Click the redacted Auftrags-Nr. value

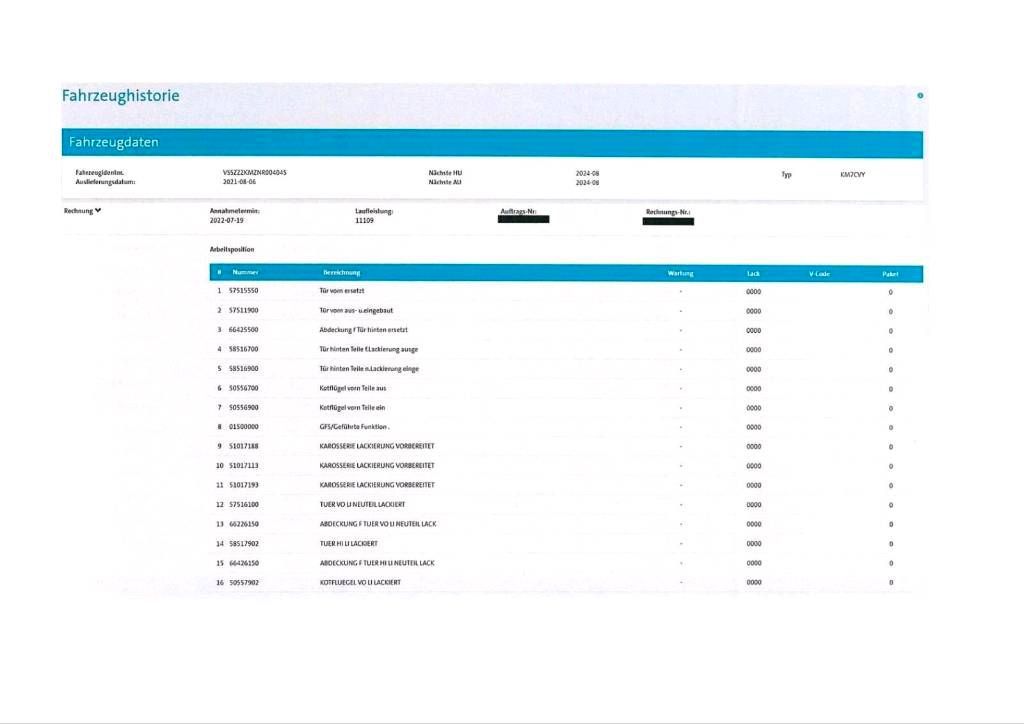click(x=523, y=219)
